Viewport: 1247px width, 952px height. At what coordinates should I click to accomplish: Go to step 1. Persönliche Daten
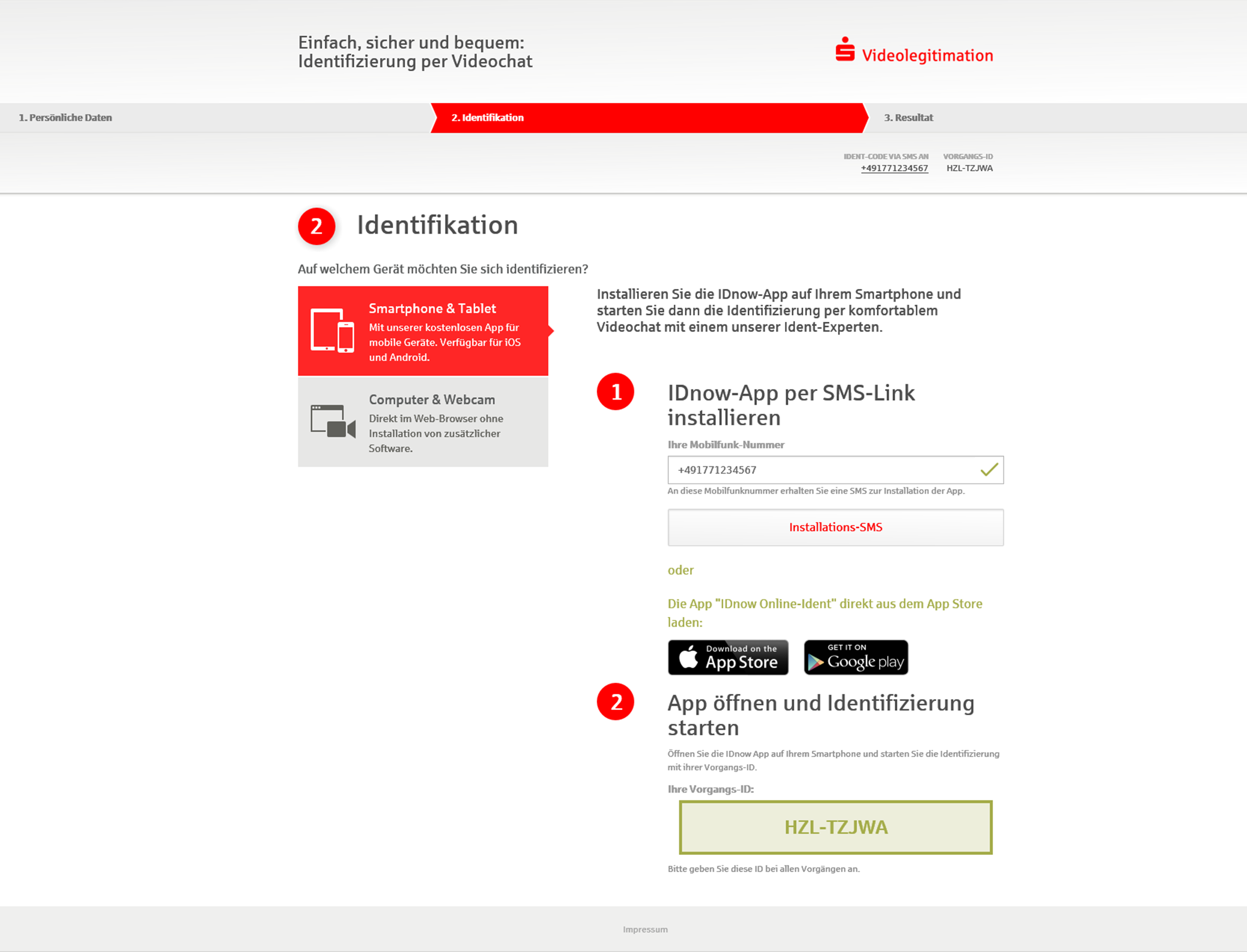click(x=65, y=118)
